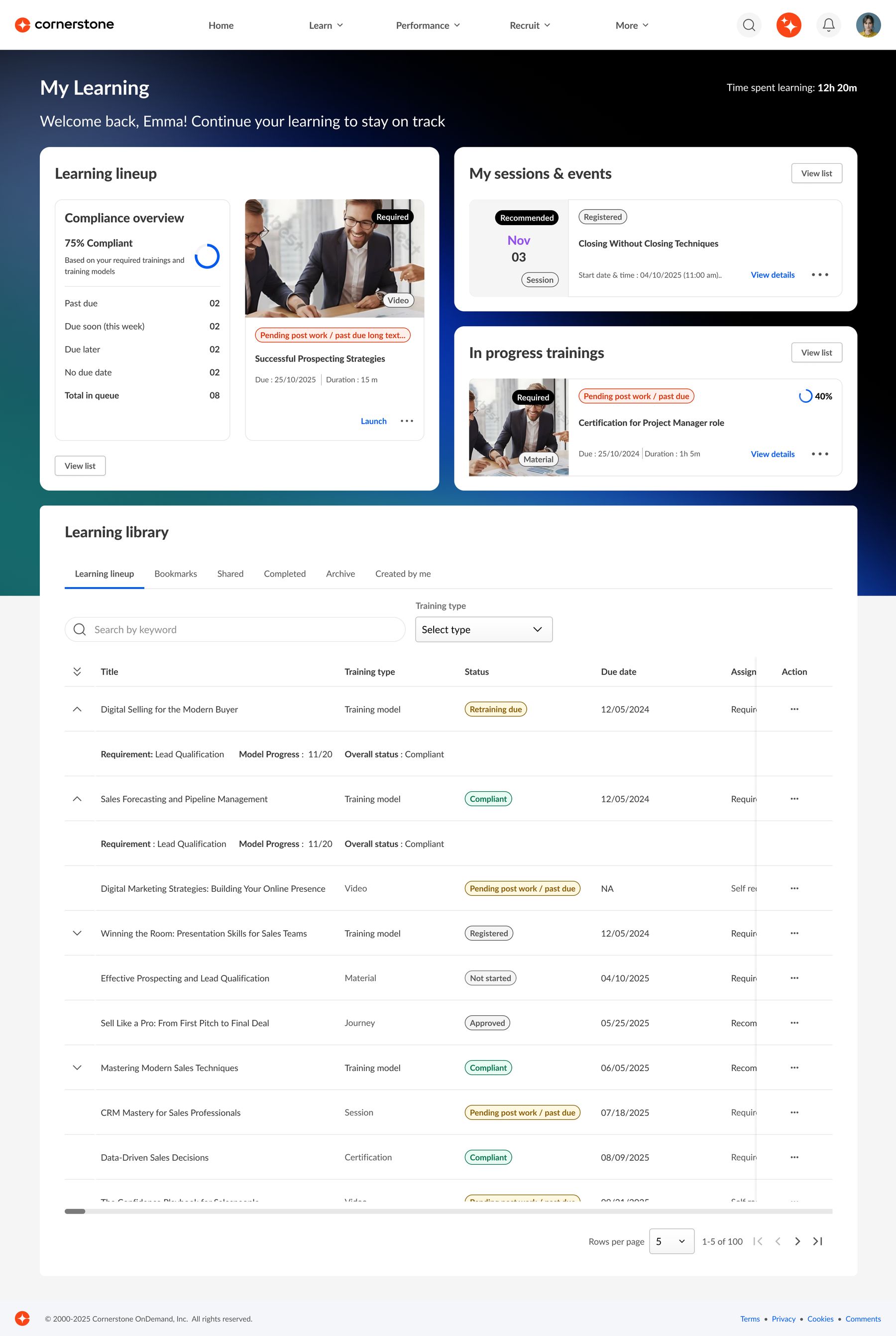Expand Mastering Modern Sales Techniques row

click(x=77, y=1068)
